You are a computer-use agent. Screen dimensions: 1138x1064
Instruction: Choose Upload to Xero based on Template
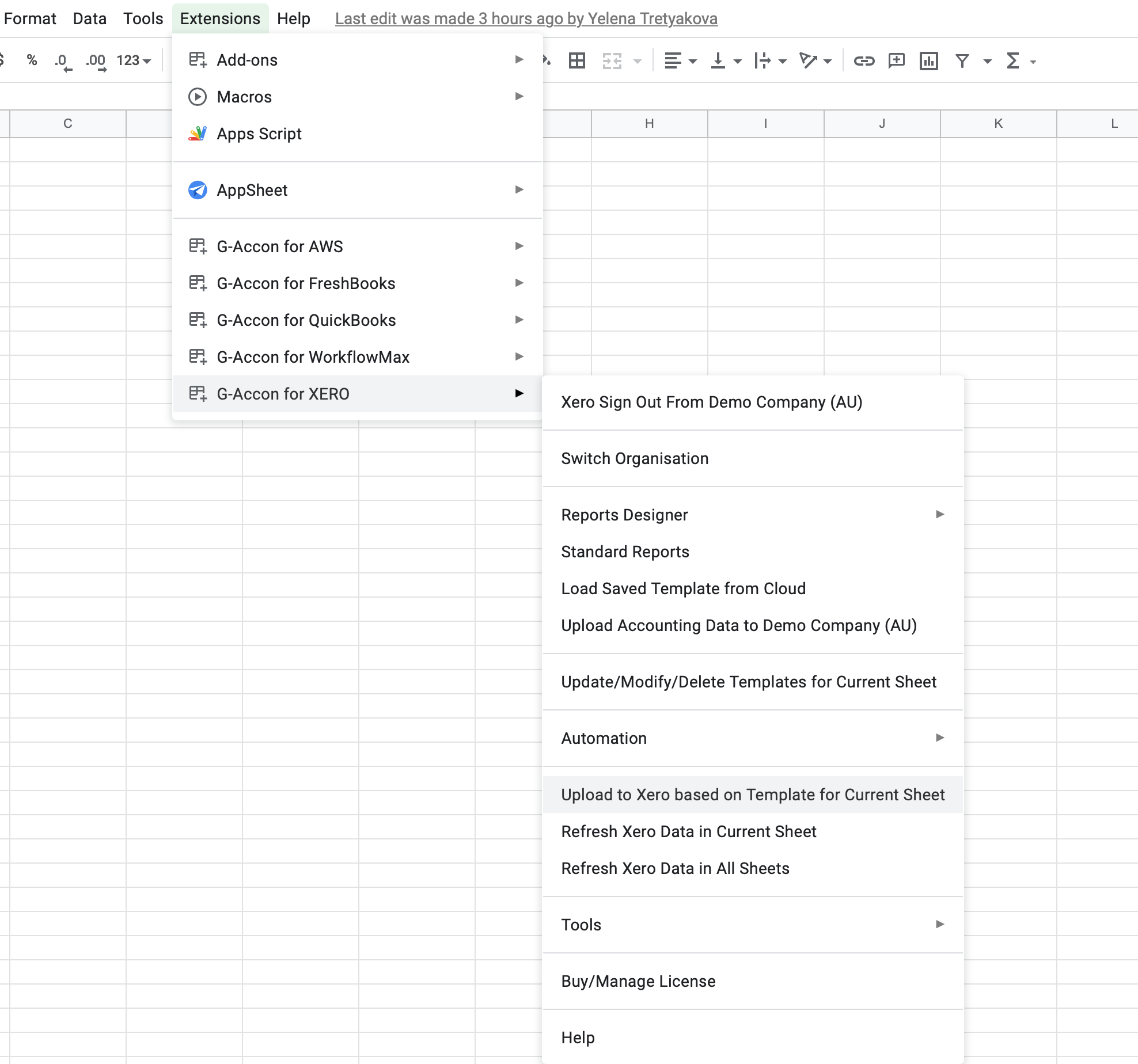(752, 795)
